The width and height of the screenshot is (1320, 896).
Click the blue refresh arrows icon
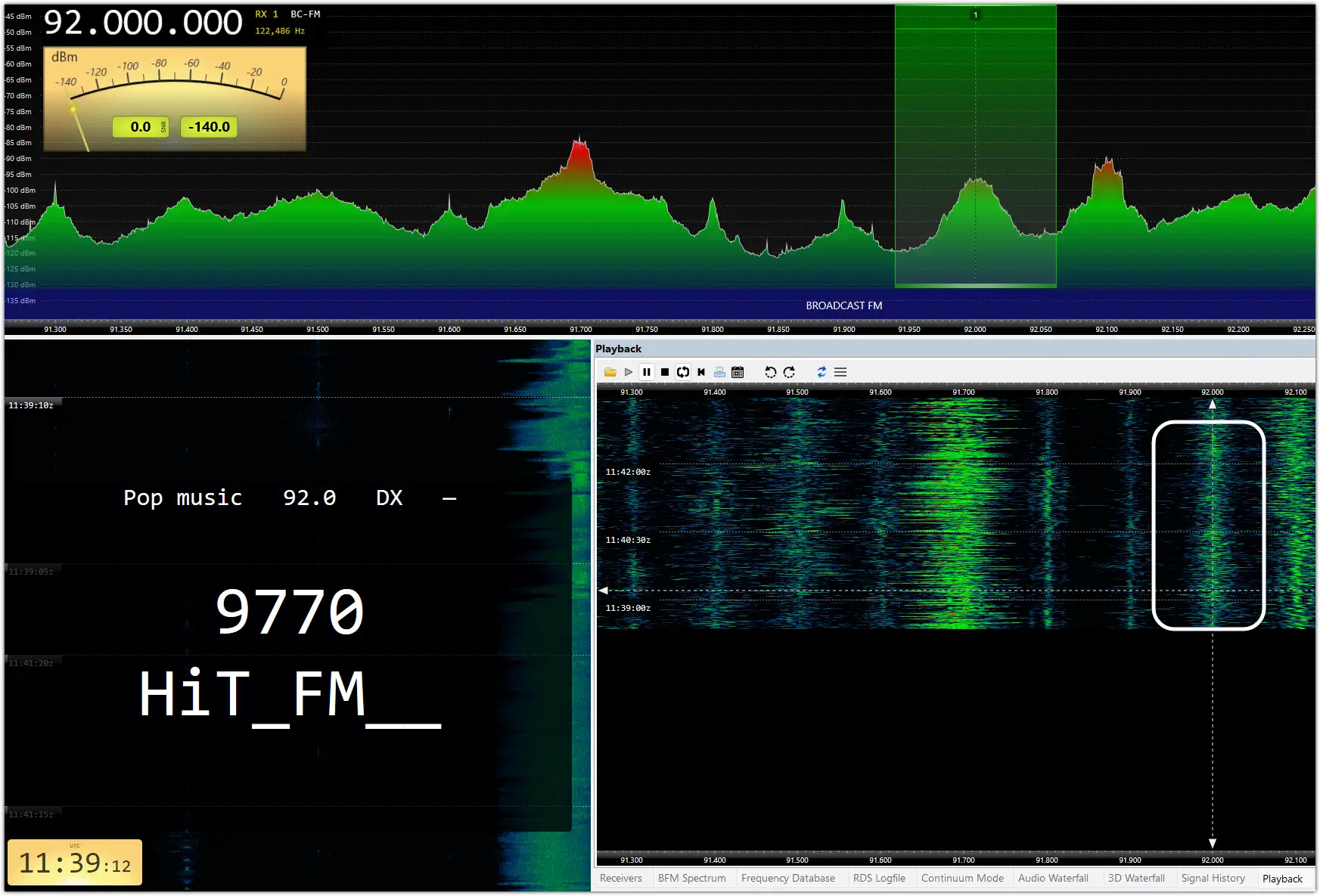coord(822,372)
